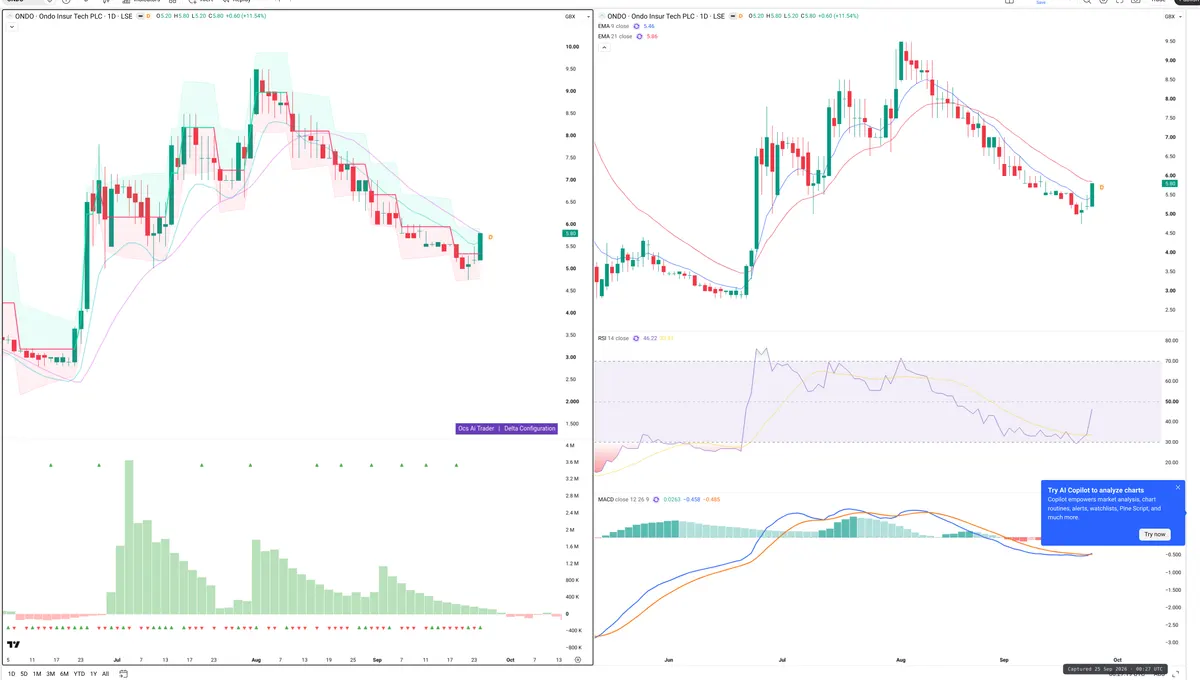Collapse the indicator legend under EMA 21 close
1200x680 pixels.
click(x=603, y=46)
